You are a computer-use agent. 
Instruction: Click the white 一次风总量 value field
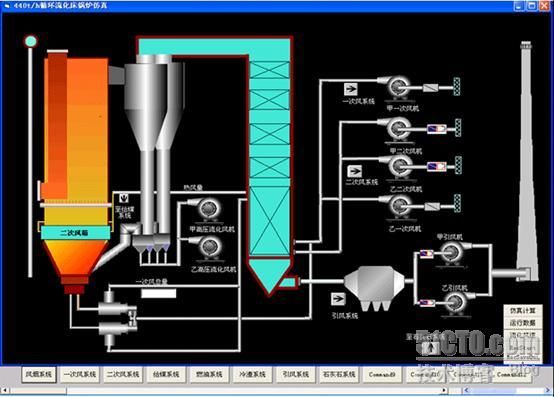point(159,293)
